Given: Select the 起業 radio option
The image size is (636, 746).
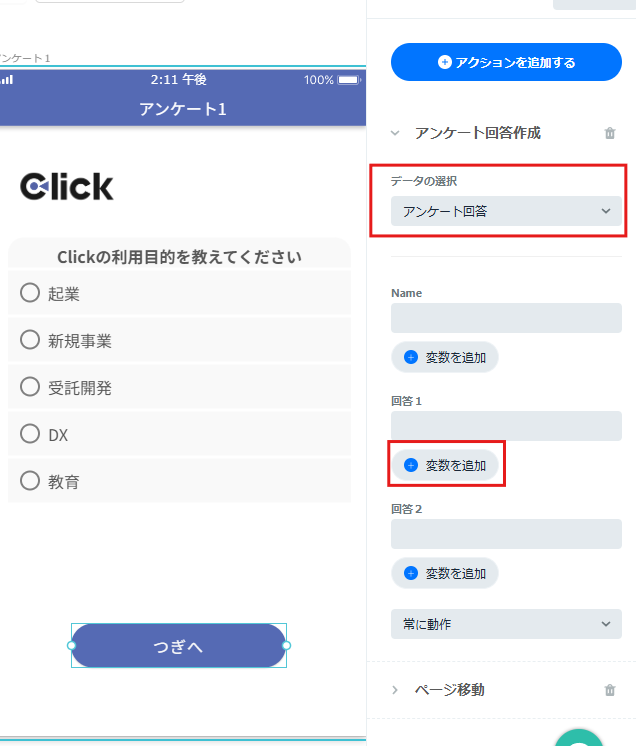Looking at the screenshot, I should point(29,293).
